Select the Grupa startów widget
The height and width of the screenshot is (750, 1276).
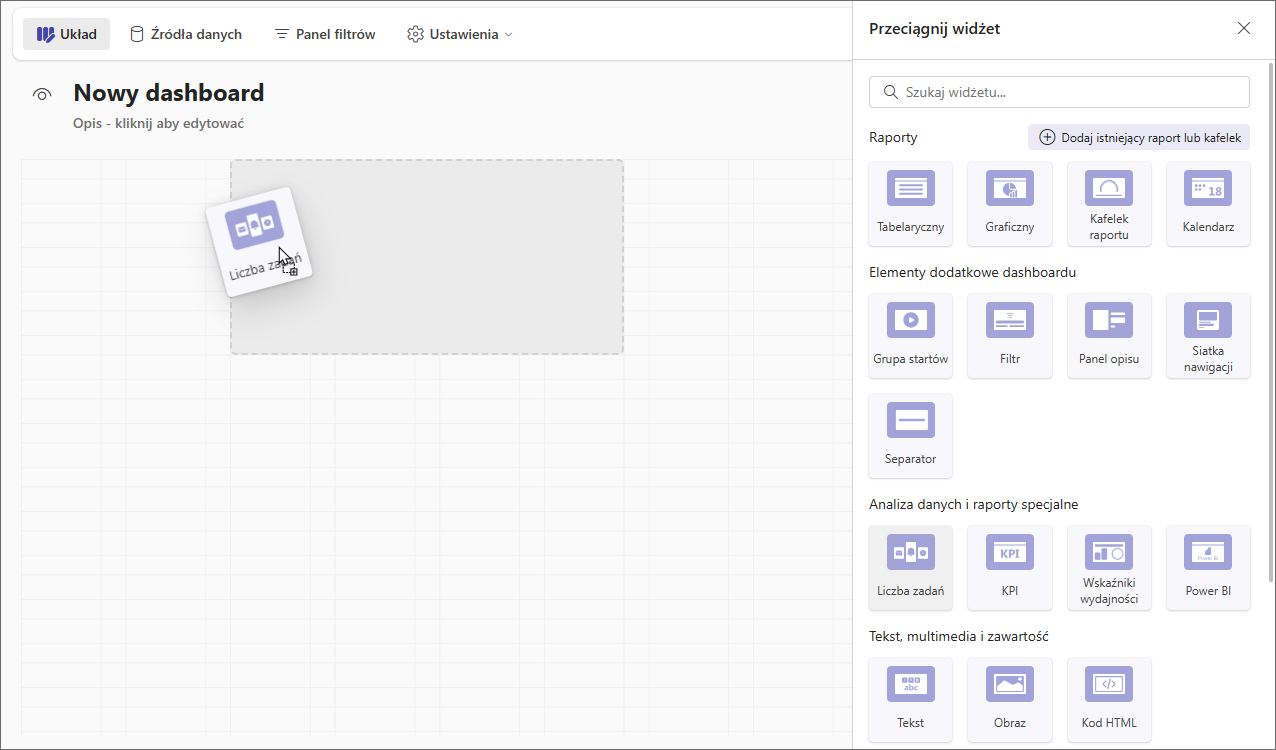(910, 336)
